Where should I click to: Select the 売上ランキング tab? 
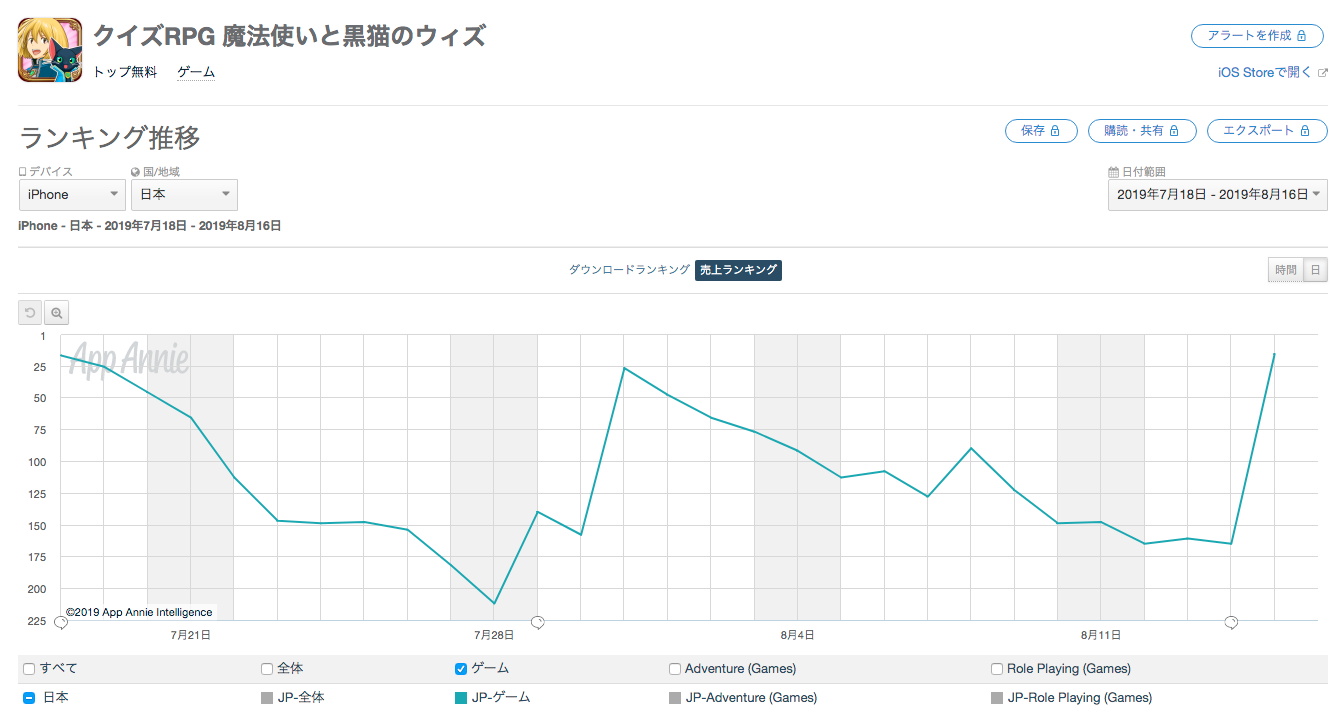738,270
